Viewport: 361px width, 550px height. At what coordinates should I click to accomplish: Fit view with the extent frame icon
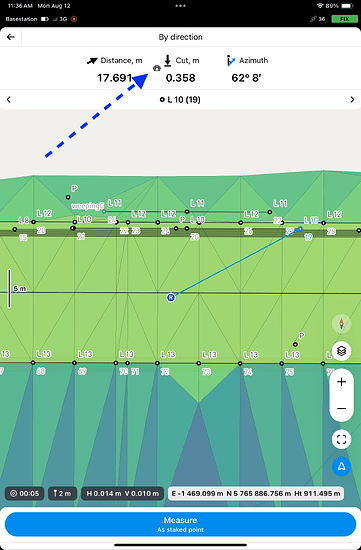click(x=341, y=439)
